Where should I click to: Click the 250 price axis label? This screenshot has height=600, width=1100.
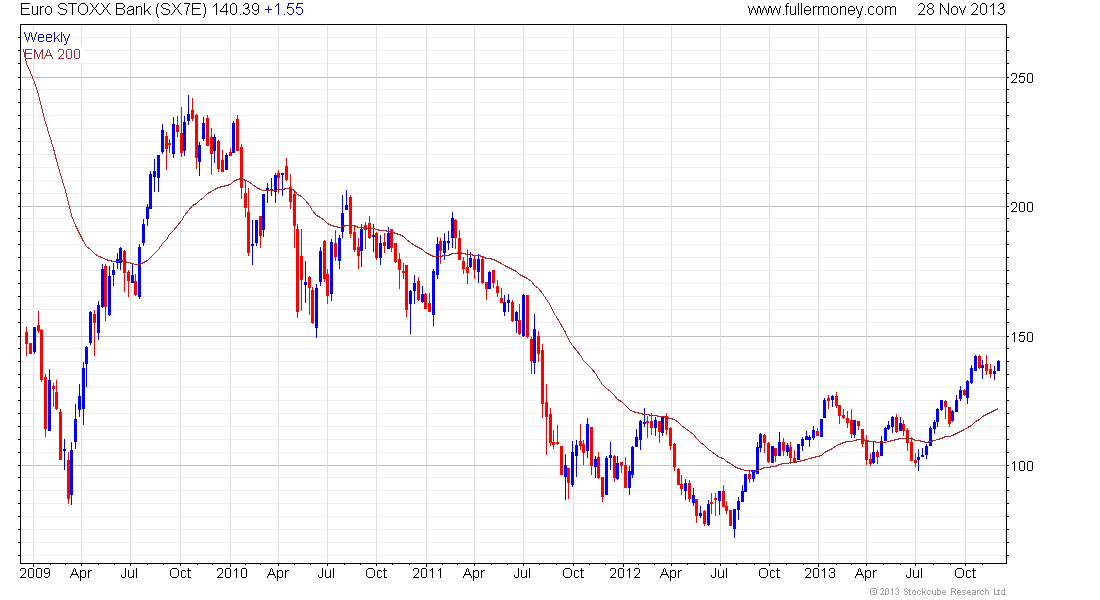tap(1022, 78)
